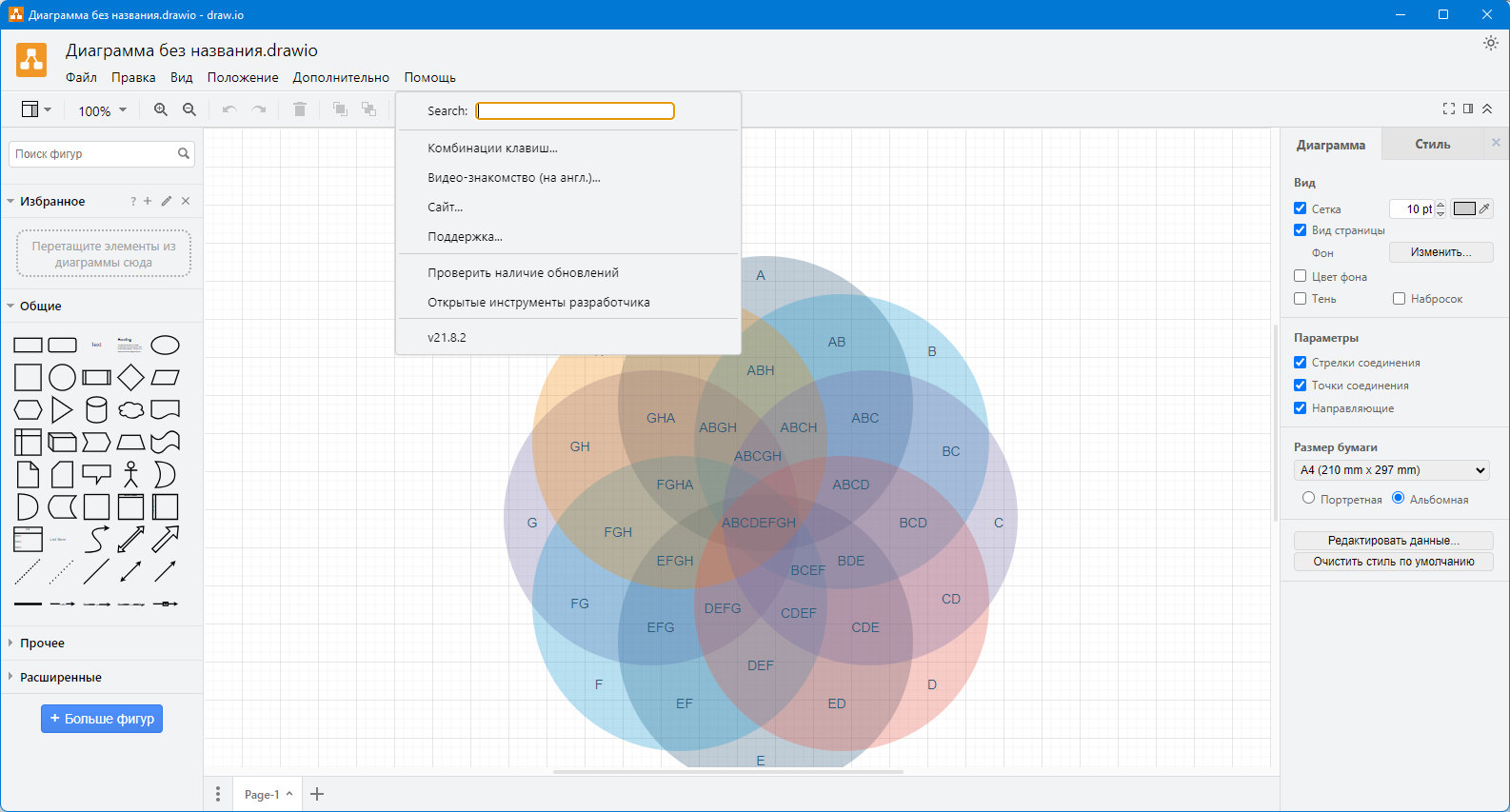This screenshot has width=1510, height=812.
Task: Open Комбинации клавиш menu entry
Action: [x=492, y=149]
